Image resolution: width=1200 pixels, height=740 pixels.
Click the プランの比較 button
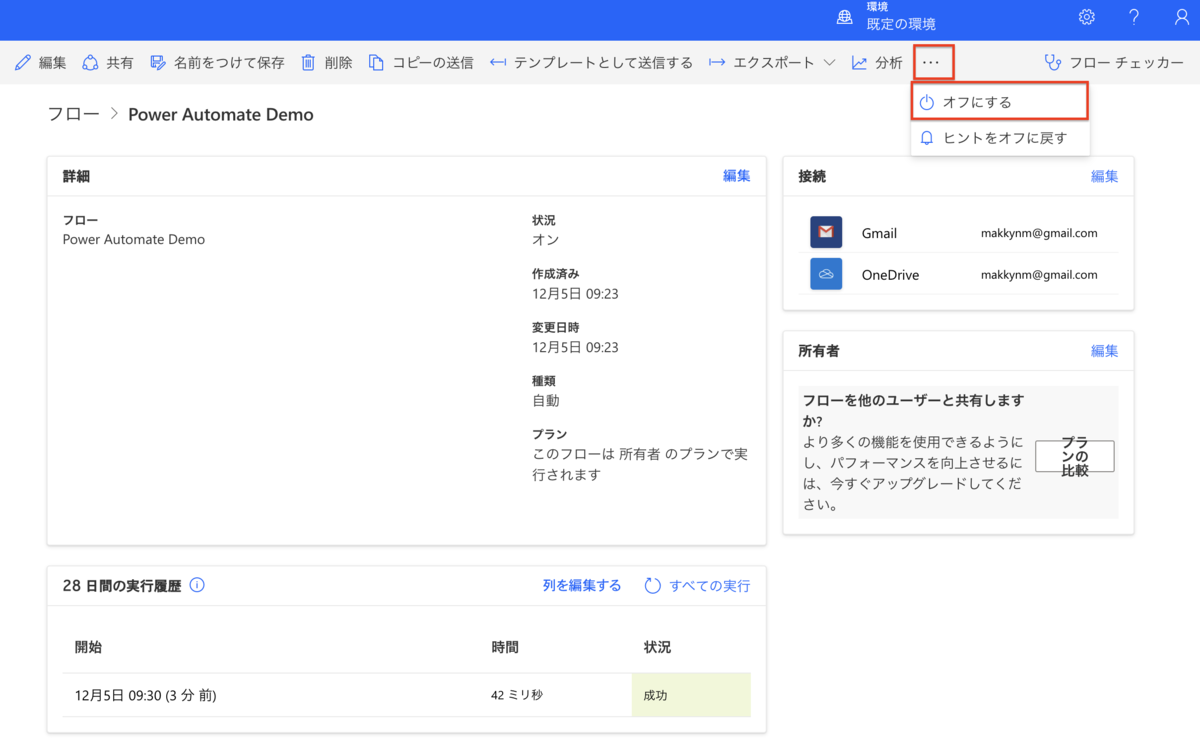coord(1075,456)
